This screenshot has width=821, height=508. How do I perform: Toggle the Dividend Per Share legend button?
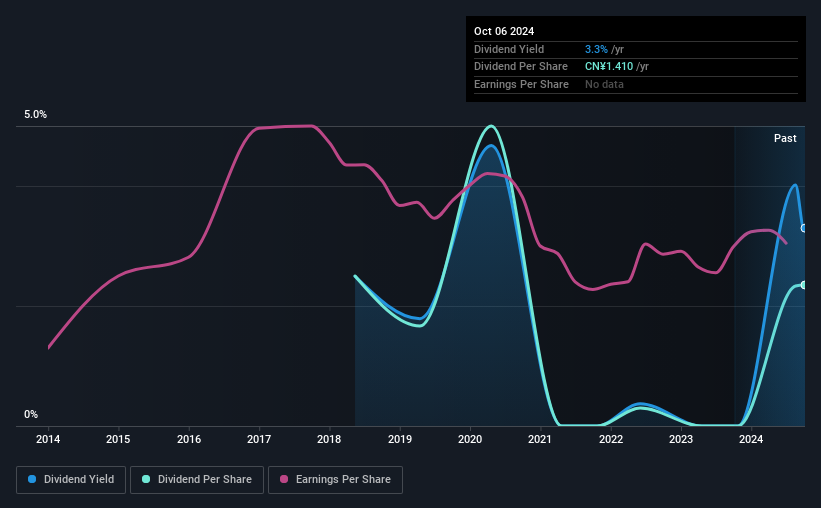coord(197,480)
